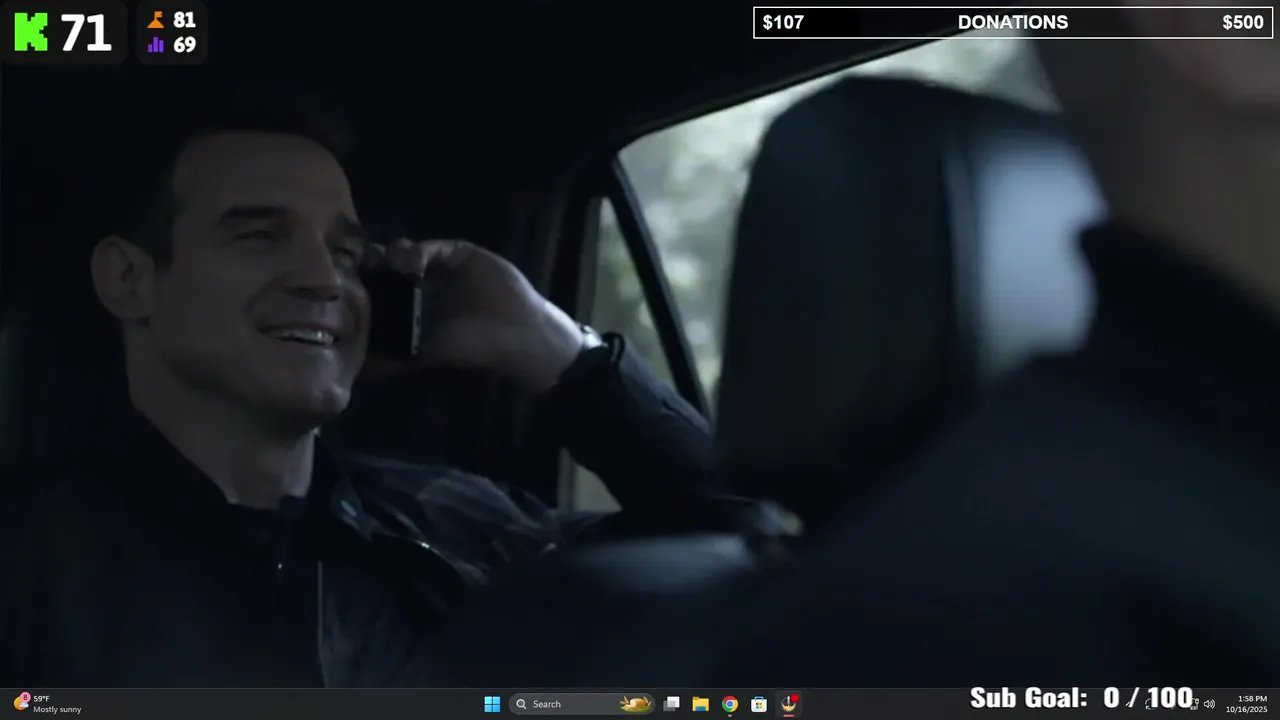This screenshot has height=720, width=1280.
Task: Open Google Chrome from the taskbar
Action: [x=730, y=704]
